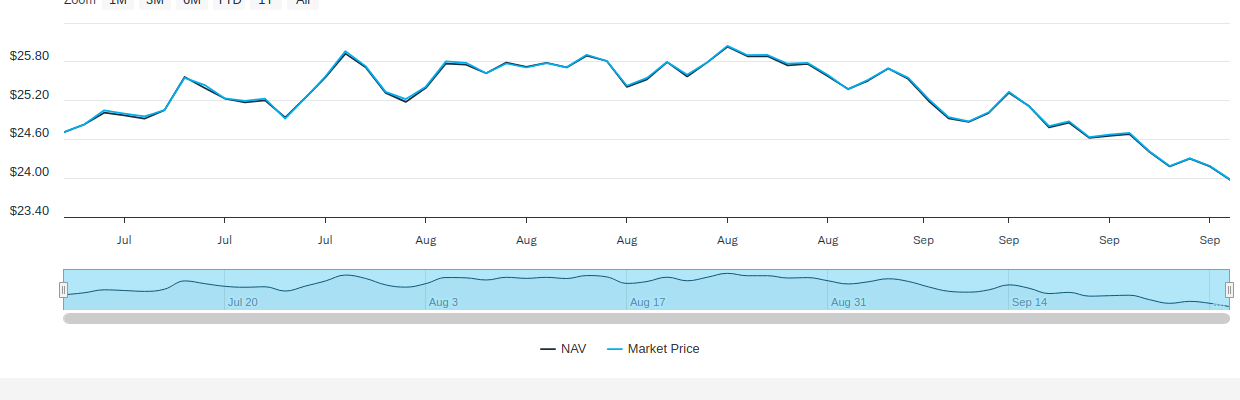
Task: Show All data with the All zoom button
Action: click(x=303, y=3)
